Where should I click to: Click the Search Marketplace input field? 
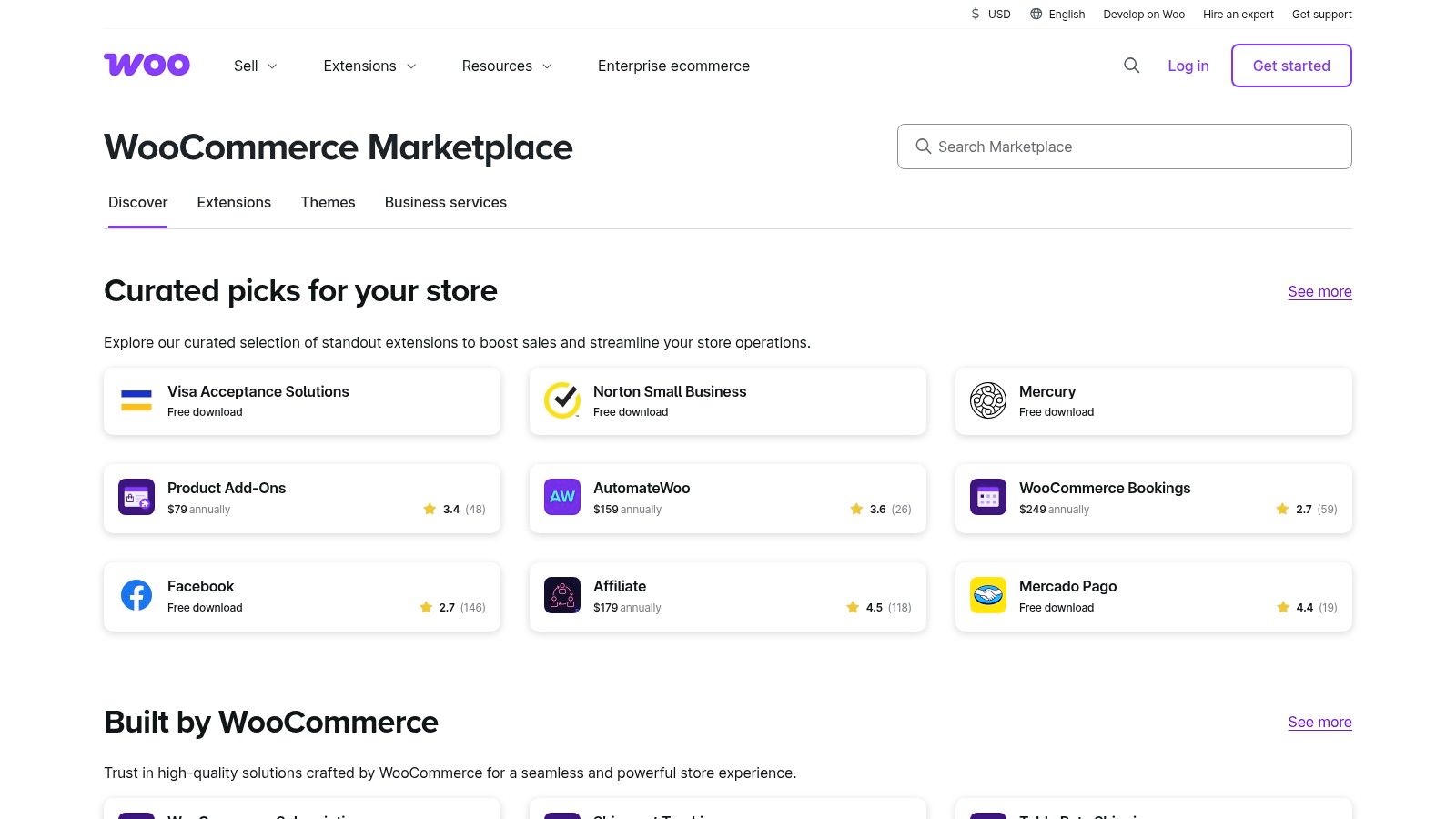1124,146
